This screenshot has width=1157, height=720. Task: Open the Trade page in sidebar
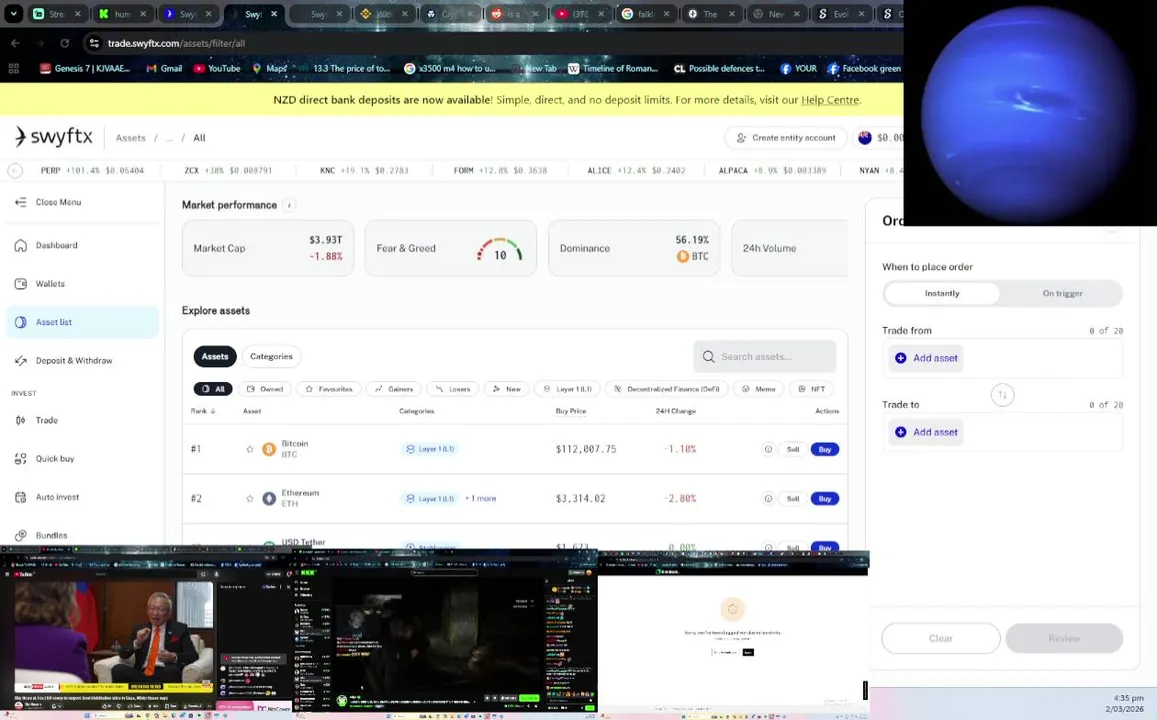pyautogui.click(x=37, y=420)
